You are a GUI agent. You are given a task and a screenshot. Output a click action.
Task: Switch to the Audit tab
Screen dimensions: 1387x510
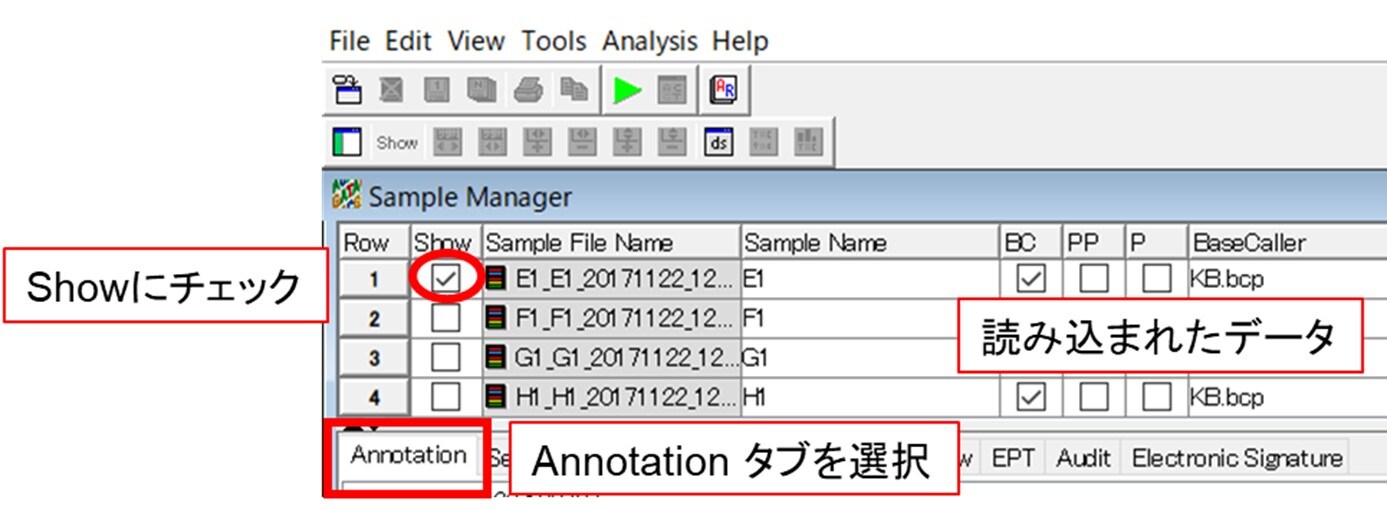1084,458
